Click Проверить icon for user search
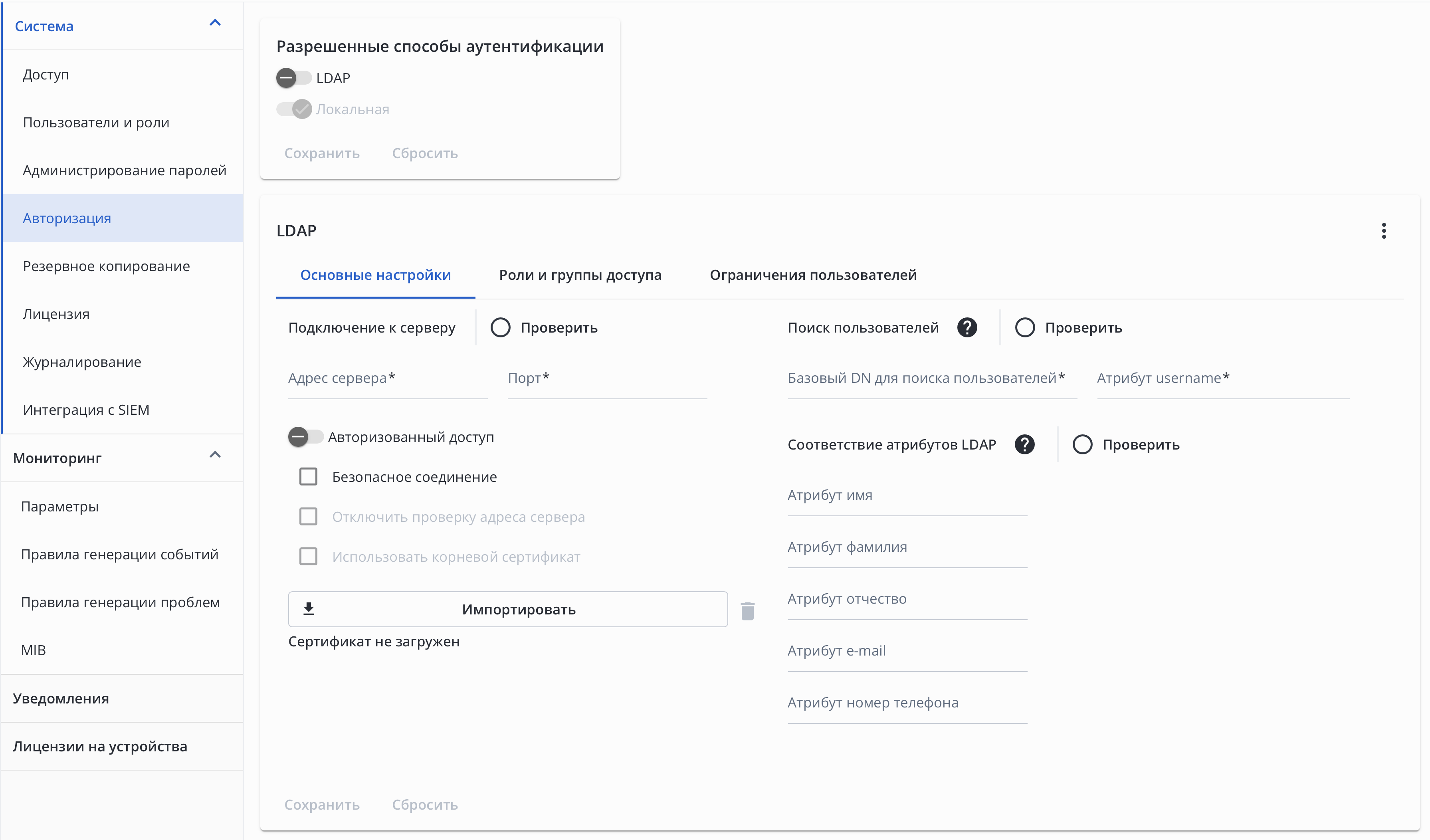1430x840 pixels. point(1024,327)
